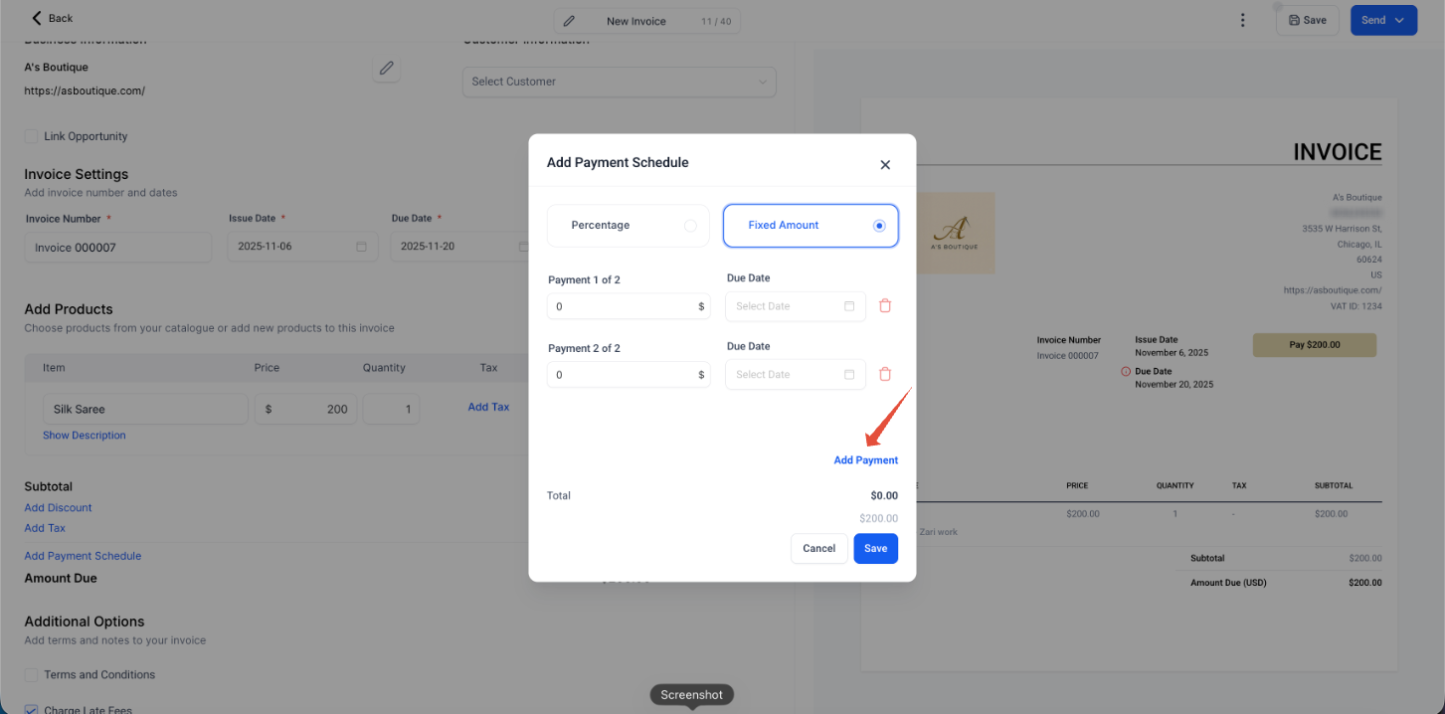Open calendar icon in Payment 1 due date
Image resolution: width=1445 pixels, height=714 pixels.
[x=849, y=306]
